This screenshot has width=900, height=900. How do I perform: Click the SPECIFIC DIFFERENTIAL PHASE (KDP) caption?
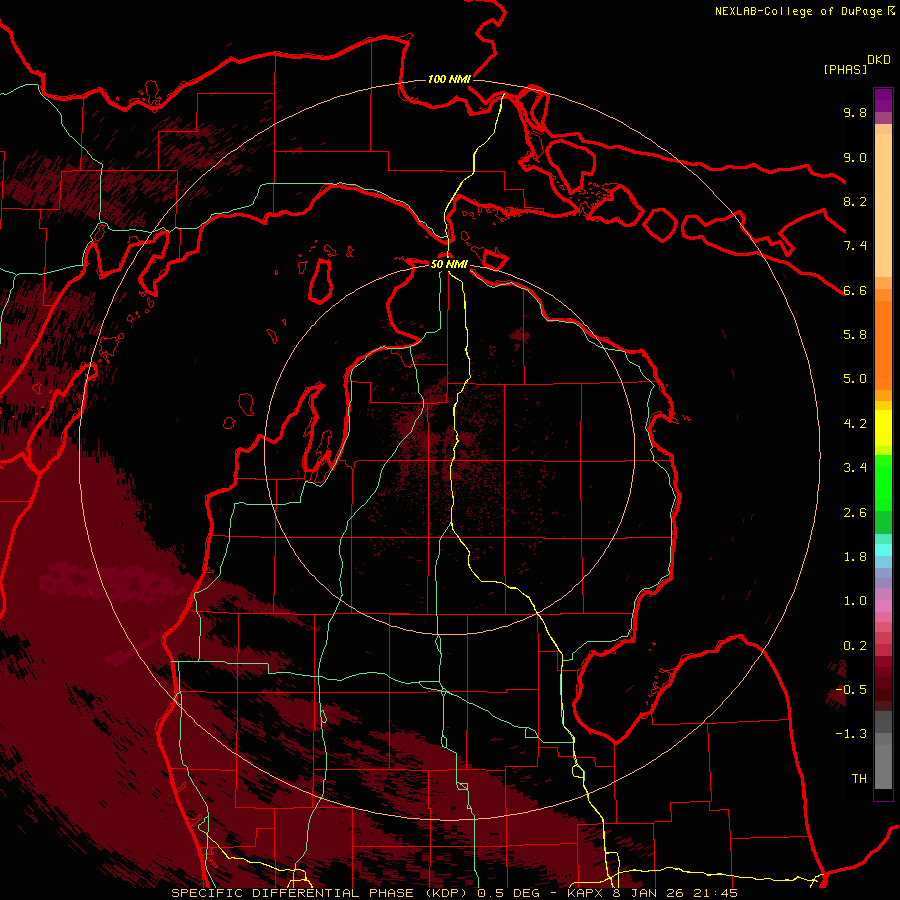point(317,894)
